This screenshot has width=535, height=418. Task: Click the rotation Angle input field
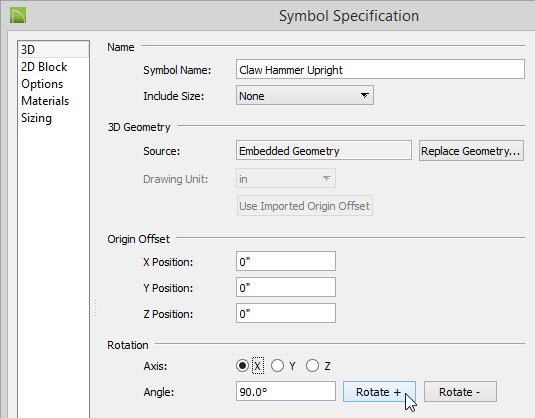[286, 391]
